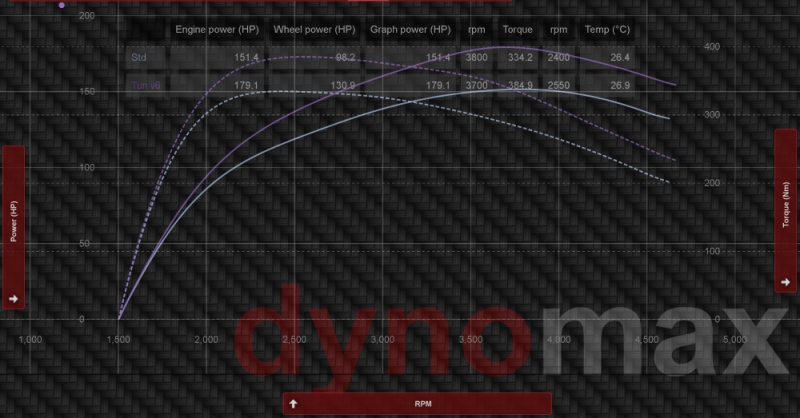Screen dimensions: 800x418
Task: Click the Std torque value 334.2
Action: tap(517, 58)
